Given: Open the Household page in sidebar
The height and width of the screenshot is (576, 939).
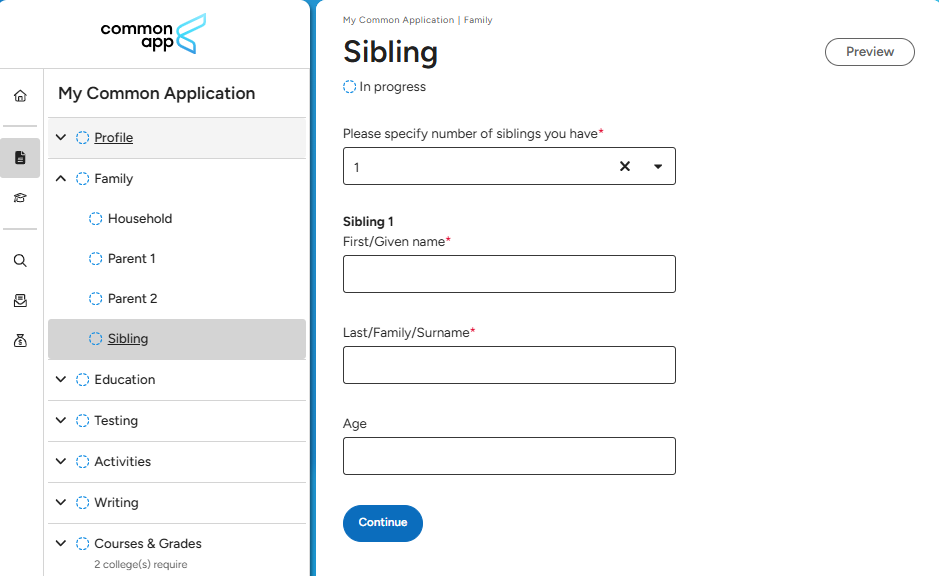Looking at the screenshot, I should (x=140, y=218).
